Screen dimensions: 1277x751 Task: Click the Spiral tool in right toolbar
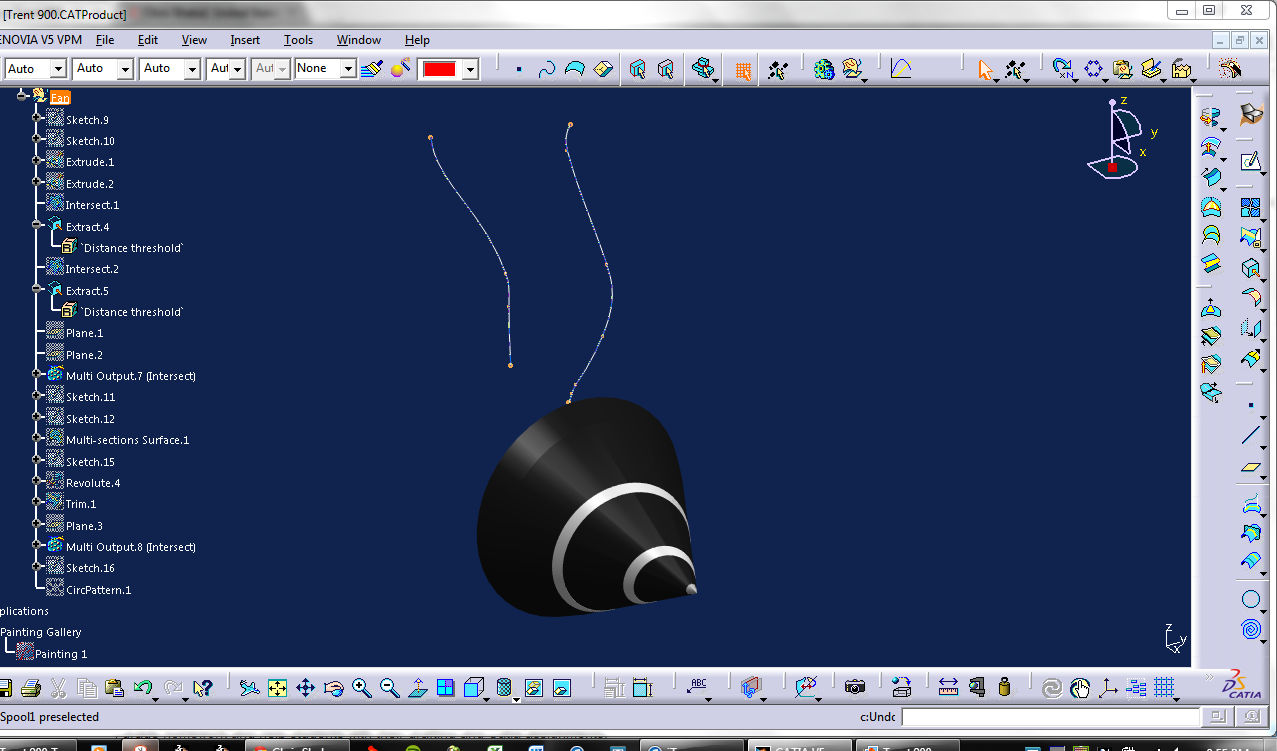click(1250, 629)
